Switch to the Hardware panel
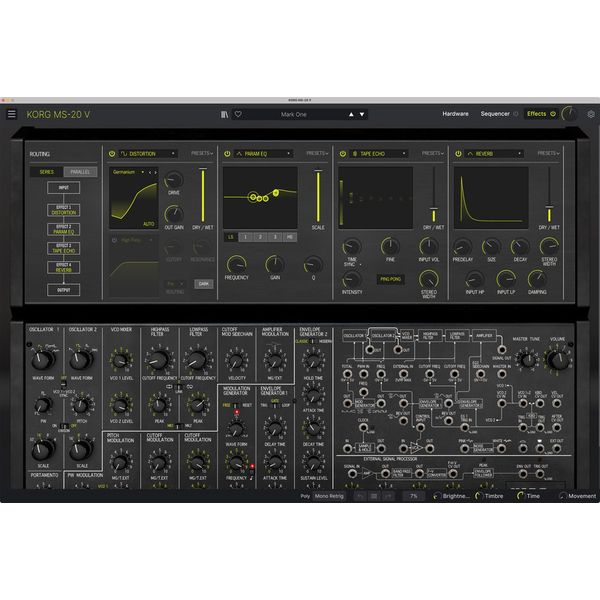This screenshot has width=600, height=600. [455, 114]
